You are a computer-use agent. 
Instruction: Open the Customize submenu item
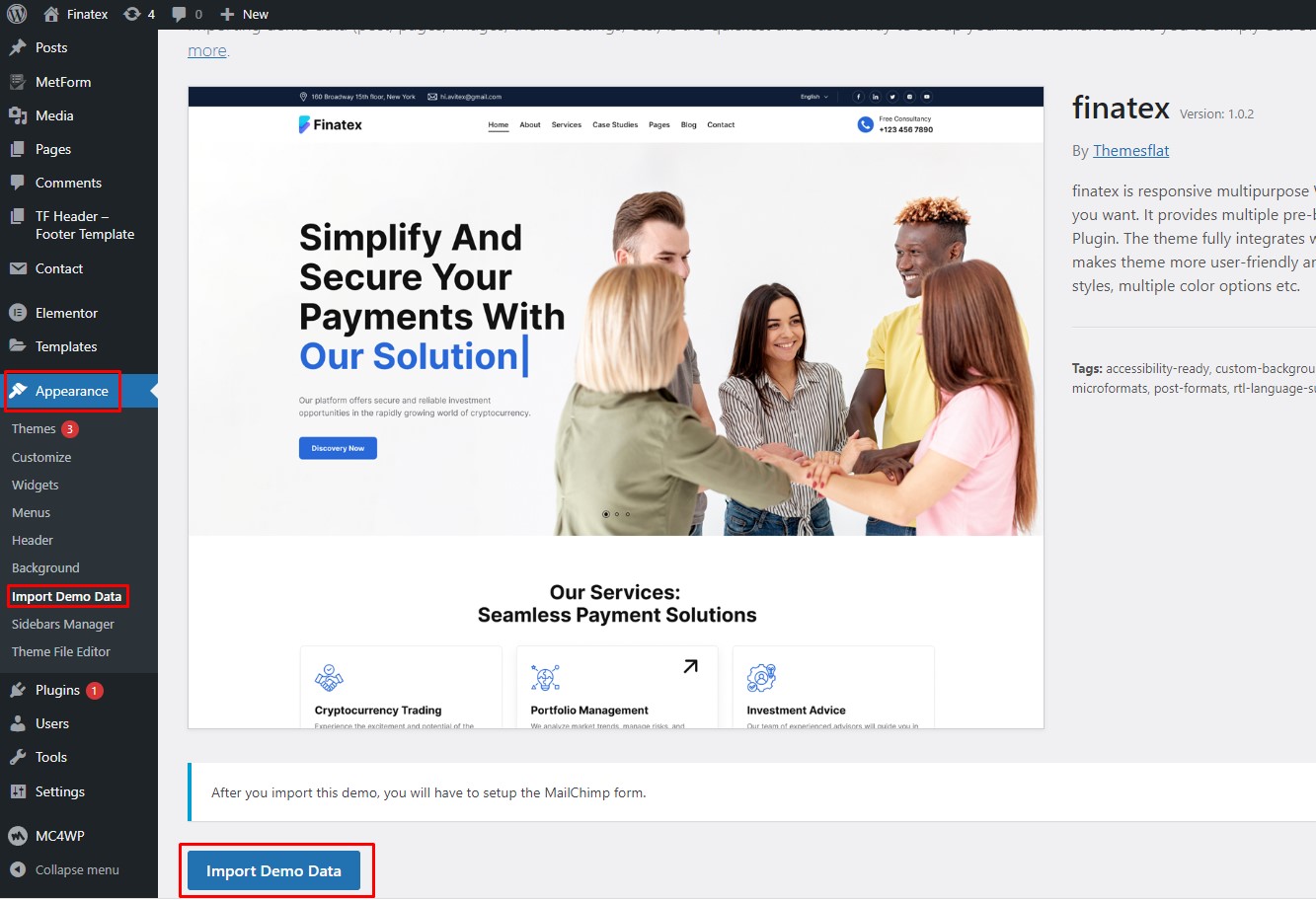(x=41, y=457)
